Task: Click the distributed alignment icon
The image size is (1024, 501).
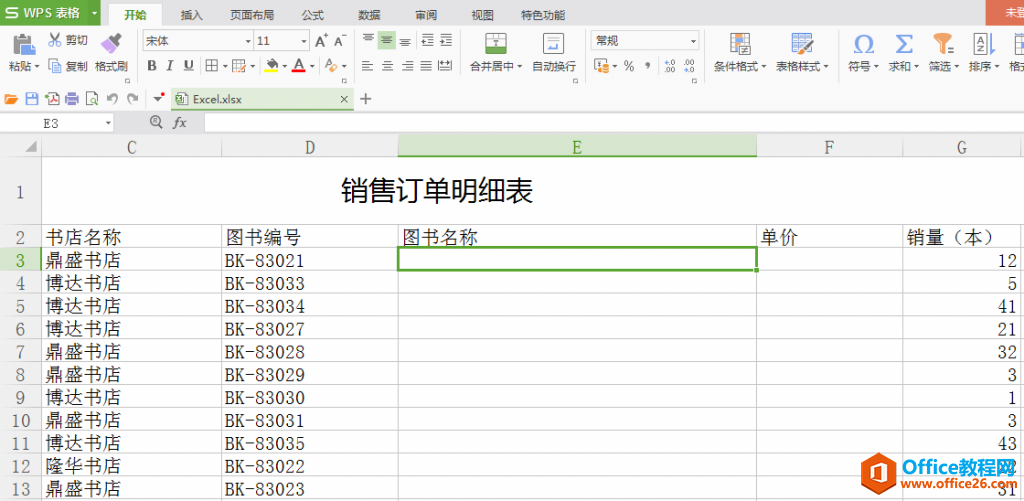Action: coord(445,65)
